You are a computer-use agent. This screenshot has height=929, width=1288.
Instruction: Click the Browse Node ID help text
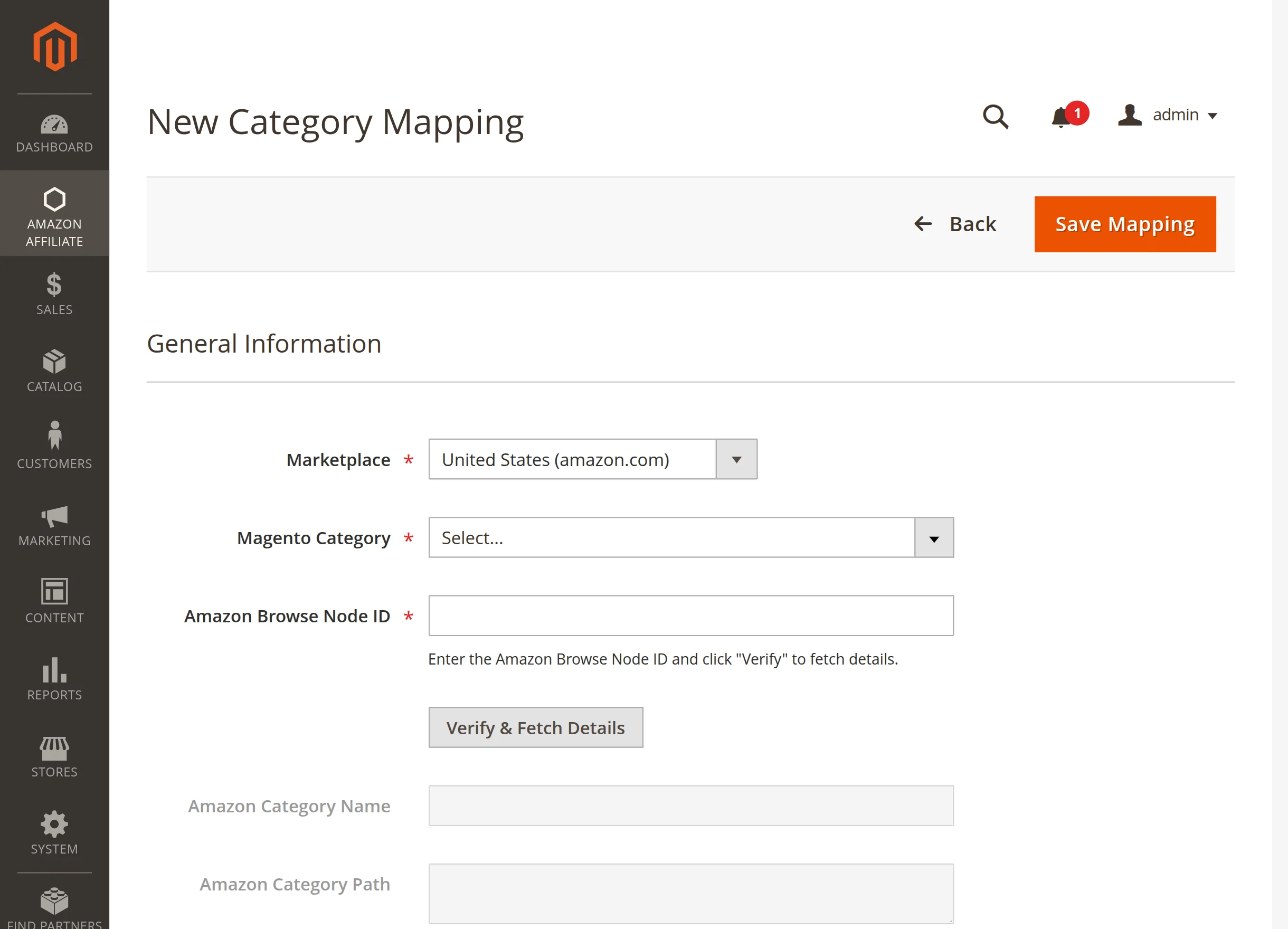pyautogui.click(x=663, y=659)
